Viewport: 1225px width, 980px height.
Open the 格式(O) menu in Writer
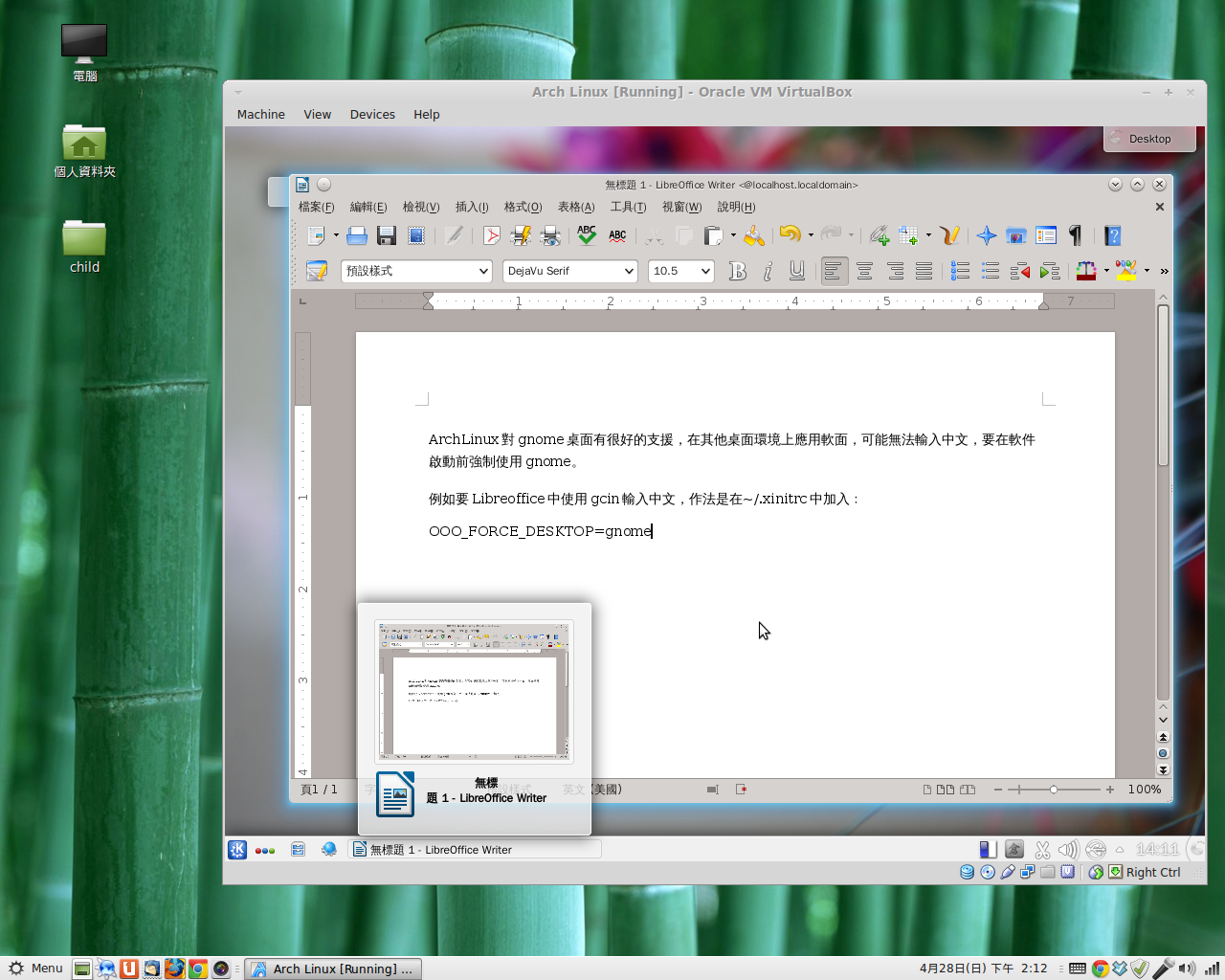tap(523, 207)
